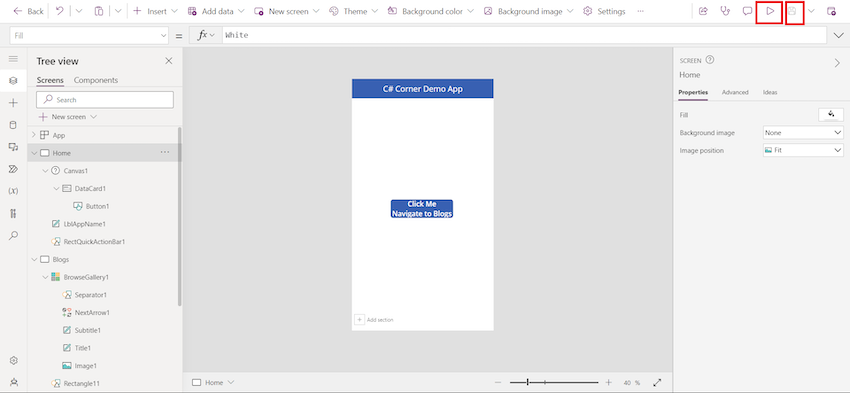Screen dimensions: 850x393
Task: Open the Variables (x) icon in sidebar
Action: pyautogui.click(x=14, y=191)
